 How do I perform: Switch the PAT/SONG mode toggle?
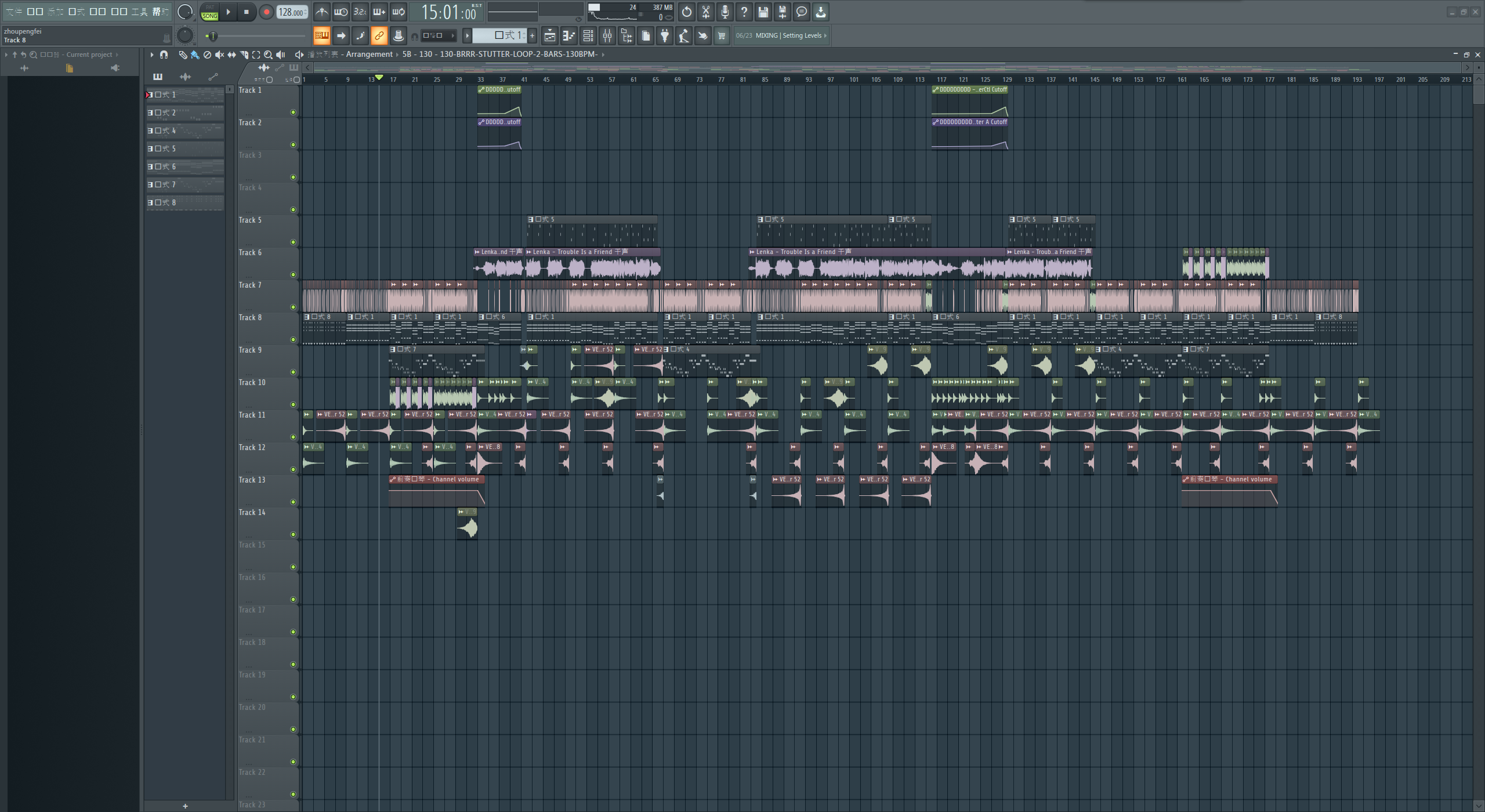coord(209,12)
